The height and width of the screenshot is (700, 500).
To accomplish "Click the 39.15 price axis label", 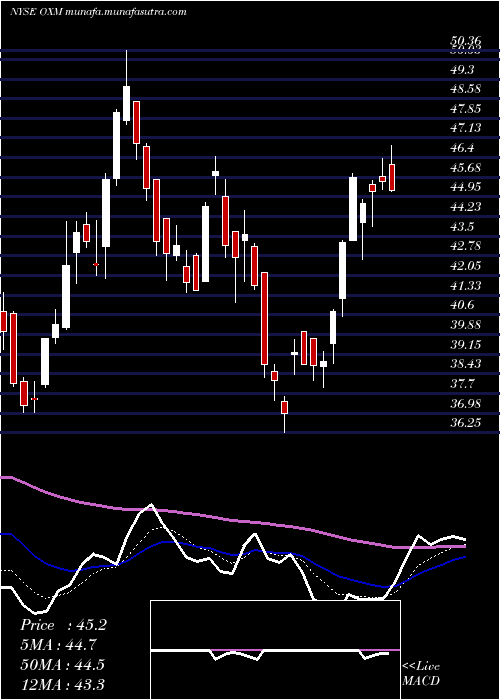I will pyautogui.click(x=466, y=344).
